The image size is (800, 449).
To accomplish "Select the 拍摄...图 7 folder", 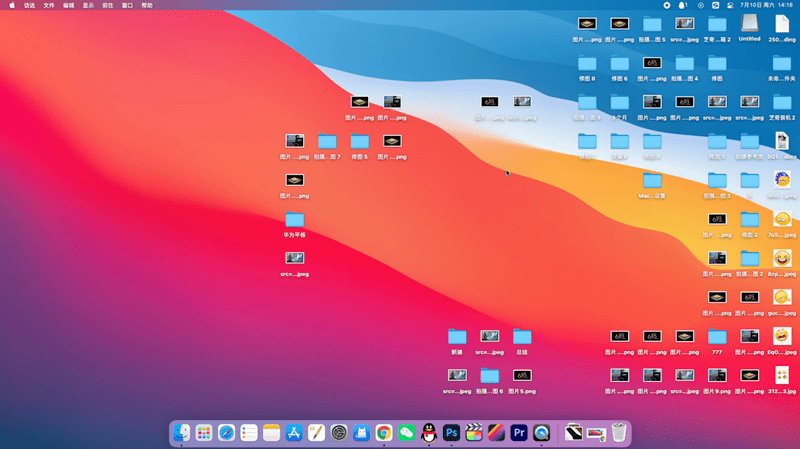I will (327, 146).
